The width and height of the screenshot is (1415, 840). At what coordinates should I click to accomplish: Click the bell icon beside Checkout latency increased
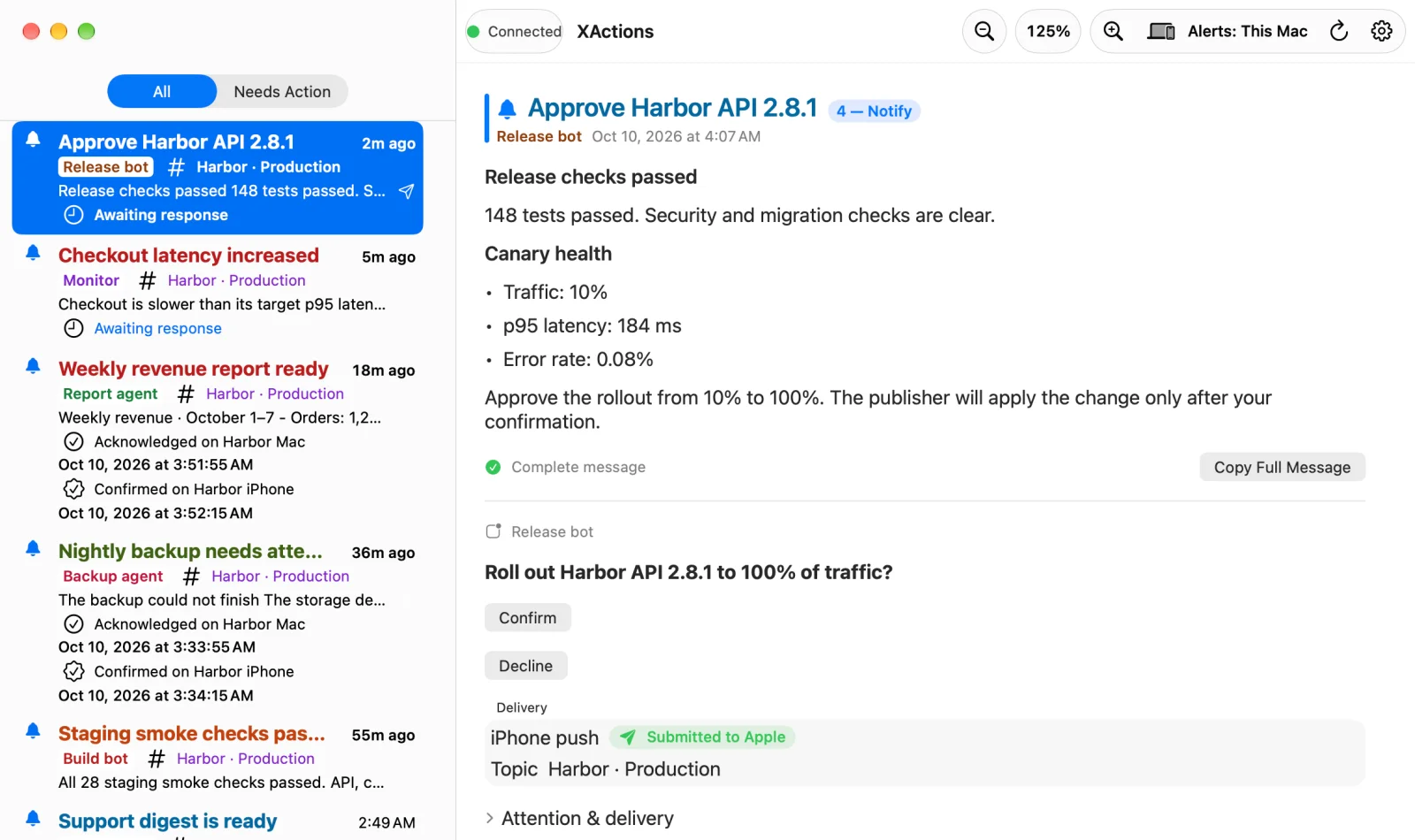(33, 253)
